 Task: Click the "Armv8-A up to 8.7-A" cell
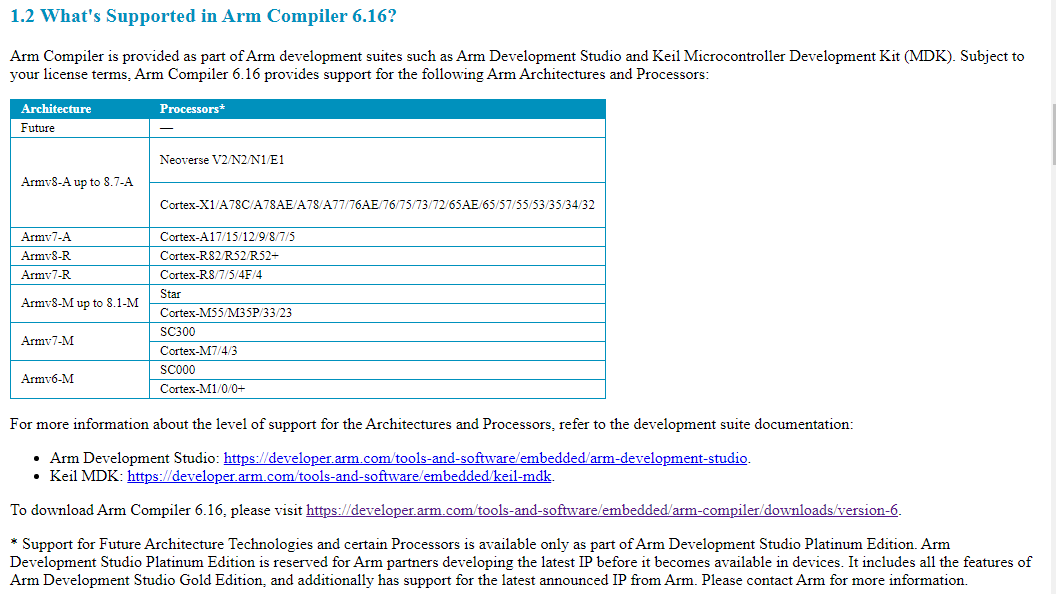(79, 183)
